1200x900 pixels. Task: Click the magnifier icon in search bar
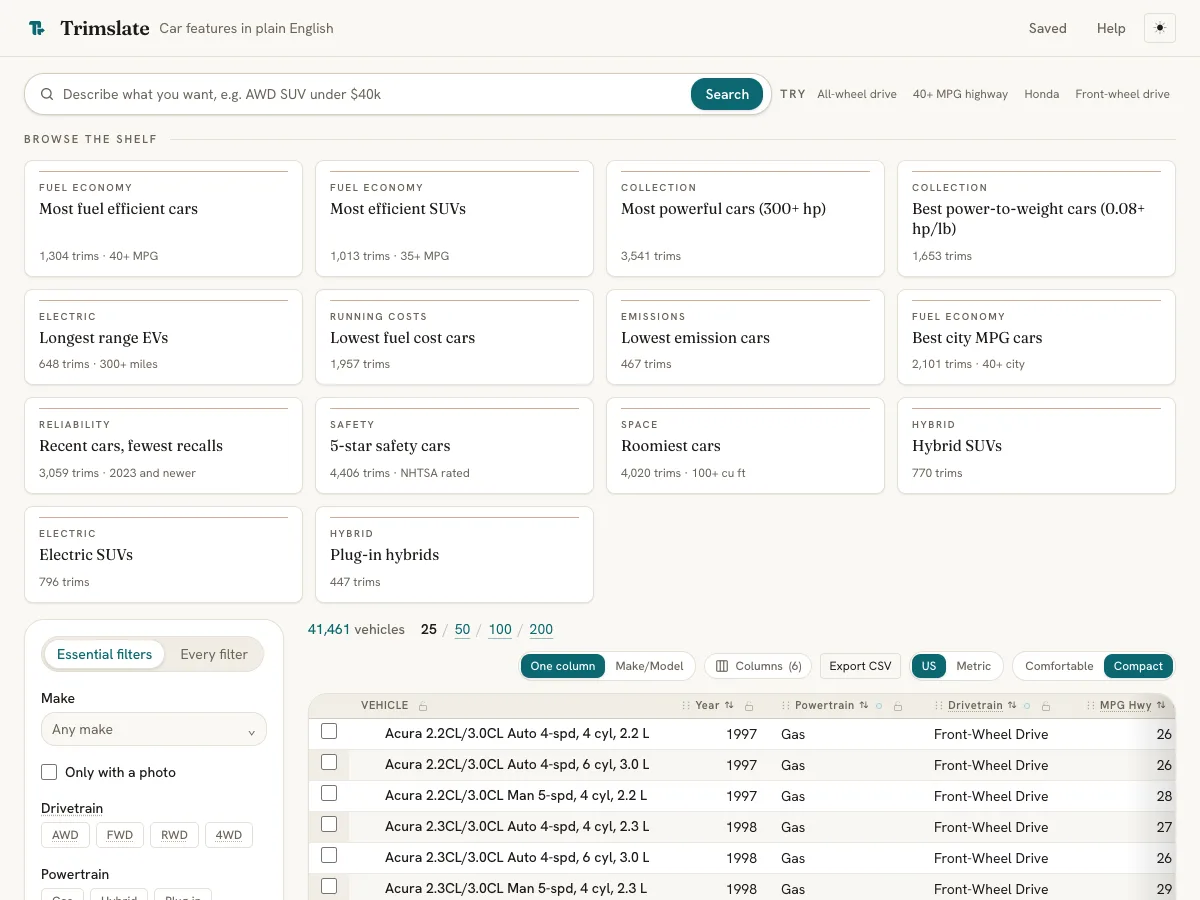click(x=47, y=94)
